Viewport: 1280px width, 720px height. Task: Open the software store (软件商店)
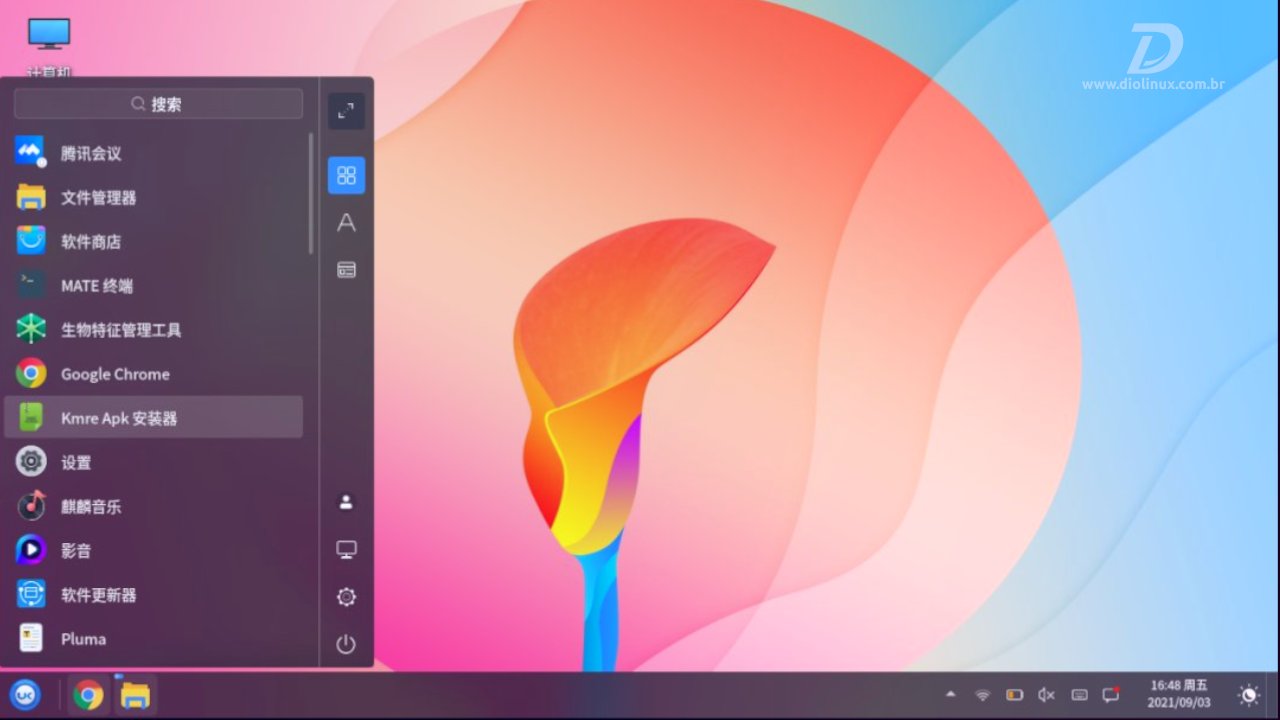pyautogui.click(x=154, y=241)
